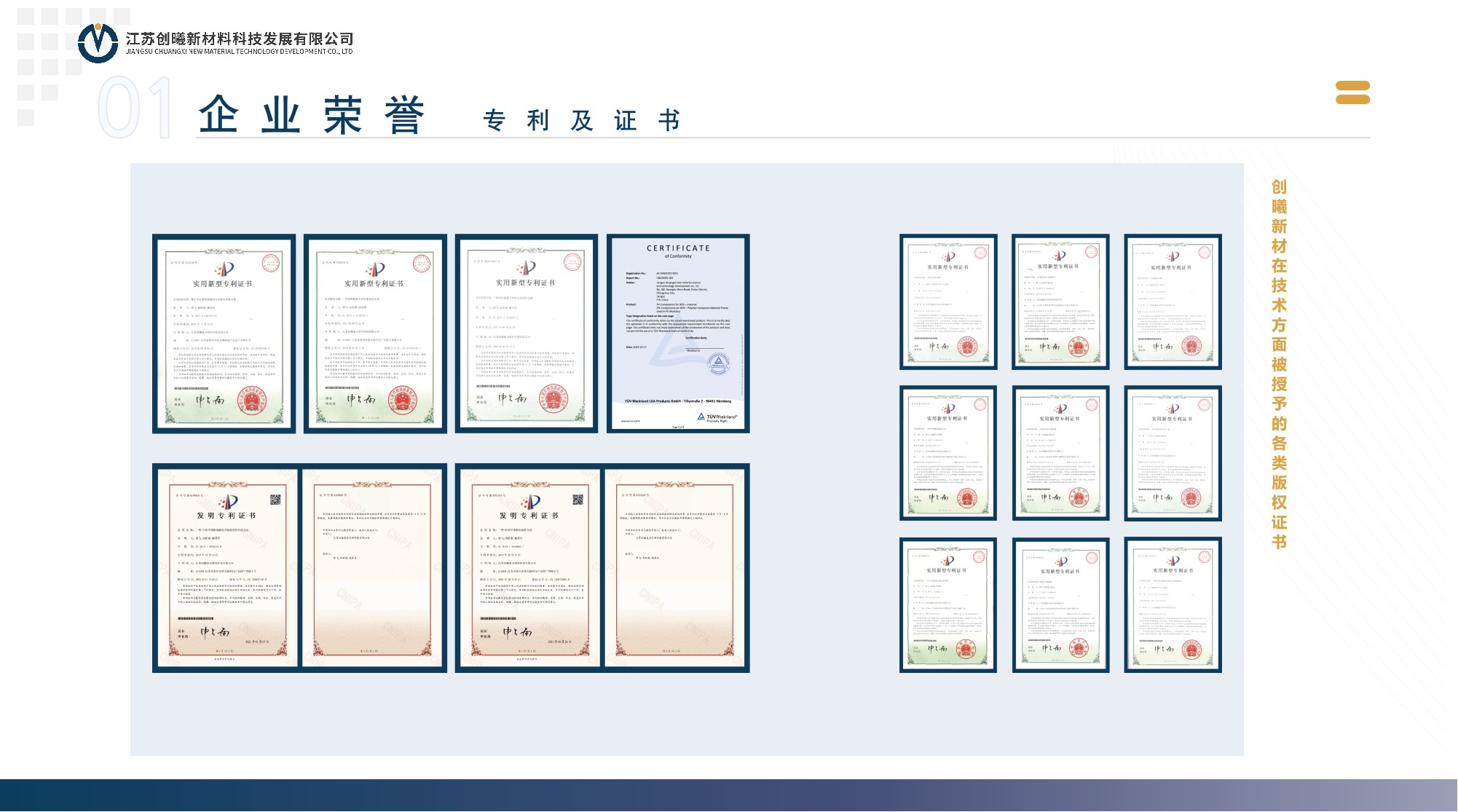Select the company name 江苏创曦新材料科技发展有限公司
Screen dimensions: 1458x812
(240, 39)
